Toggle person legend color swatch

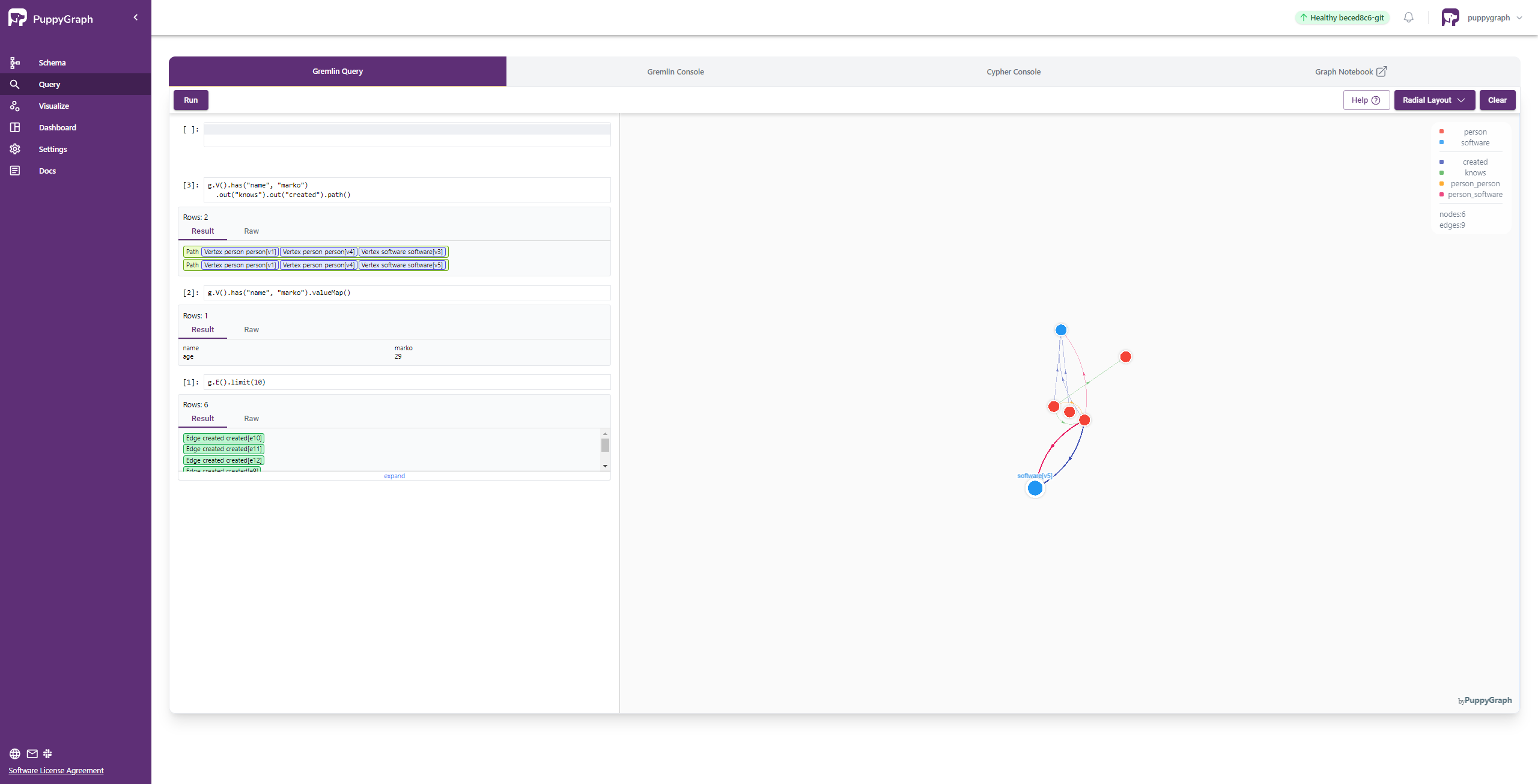coord(1441,132)
